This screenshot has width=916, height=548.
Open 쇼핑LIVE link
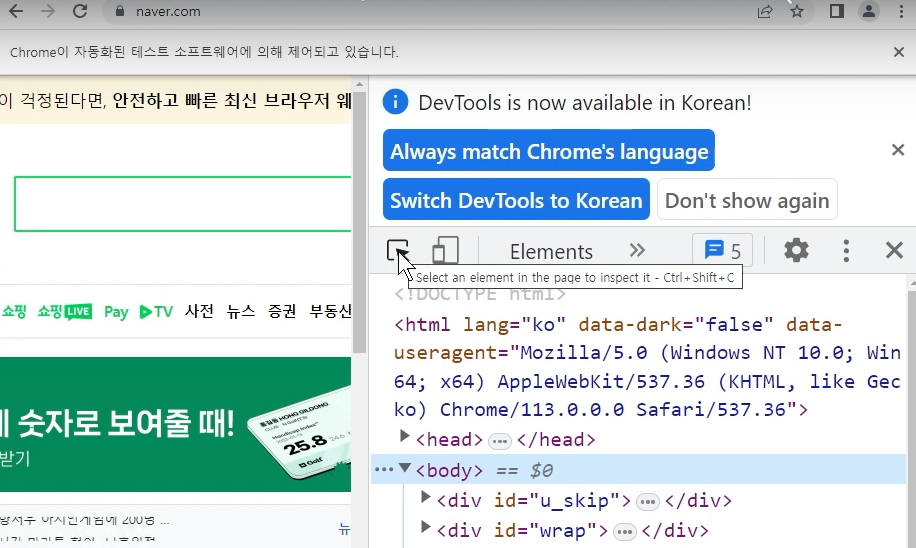coord(64,311)
